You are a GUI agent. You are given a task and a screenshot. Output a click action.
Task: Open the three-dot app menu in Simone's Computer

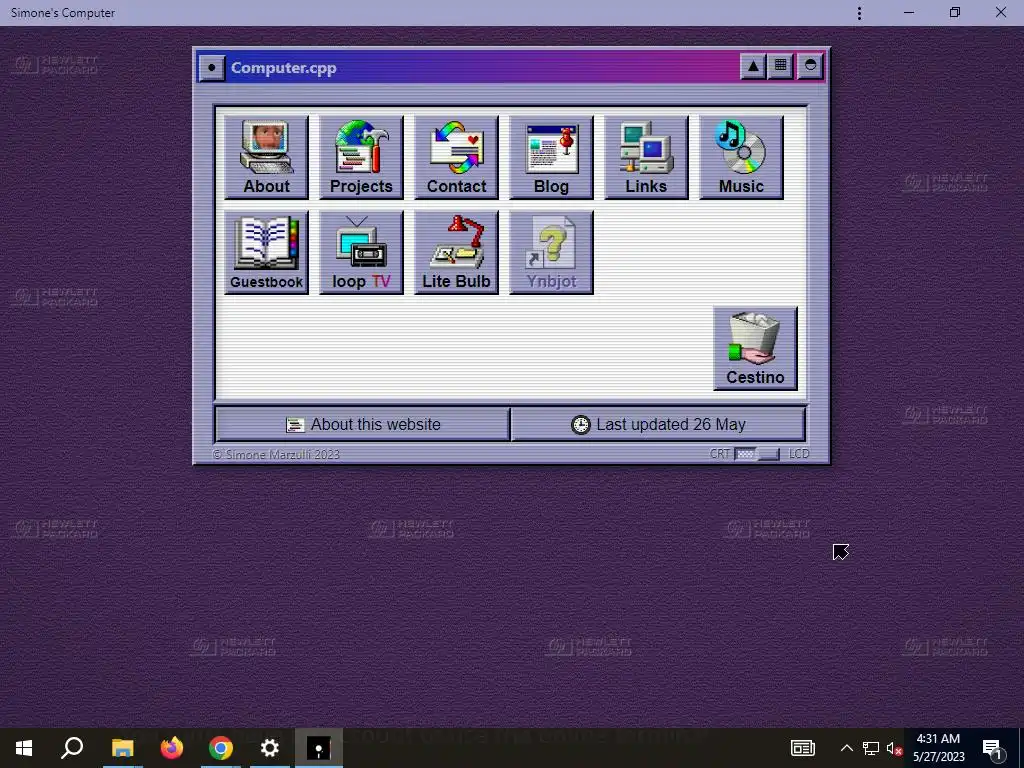(859, 13)
